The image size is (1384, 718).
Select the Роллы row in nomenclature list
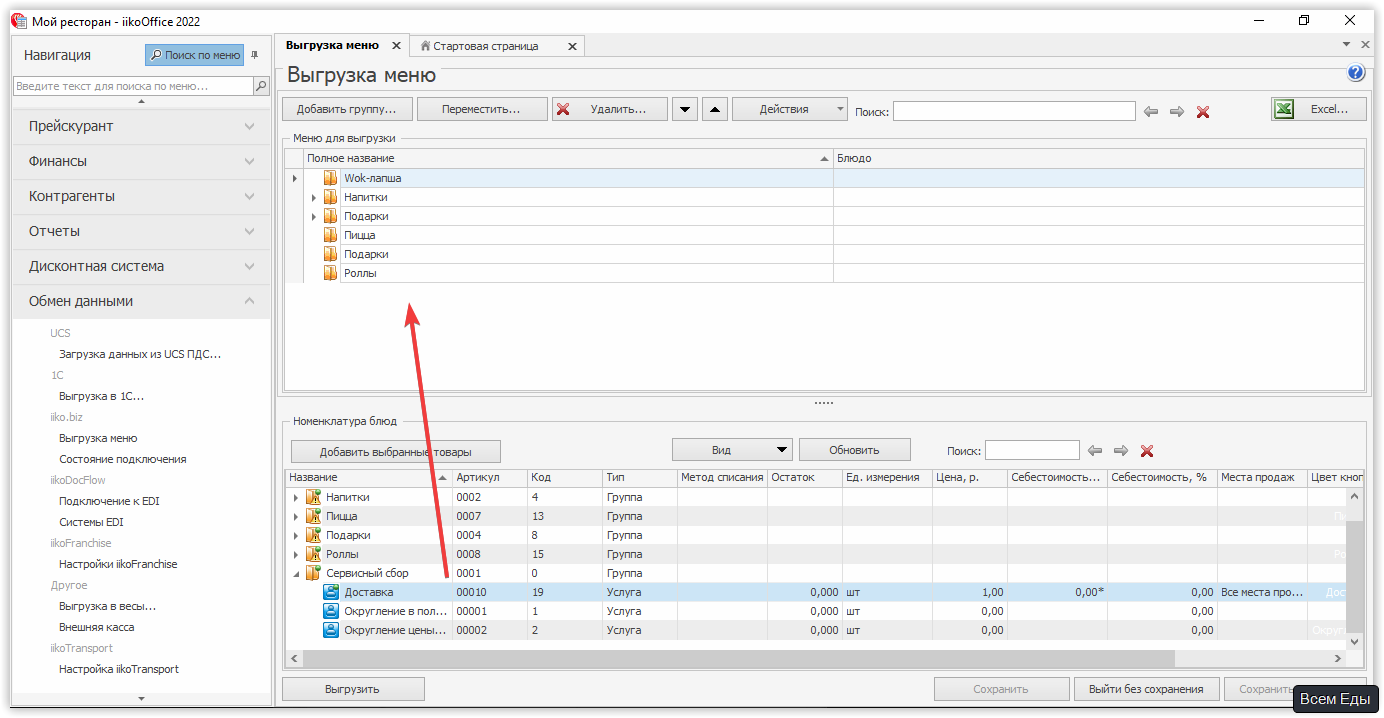coord(815,554)
